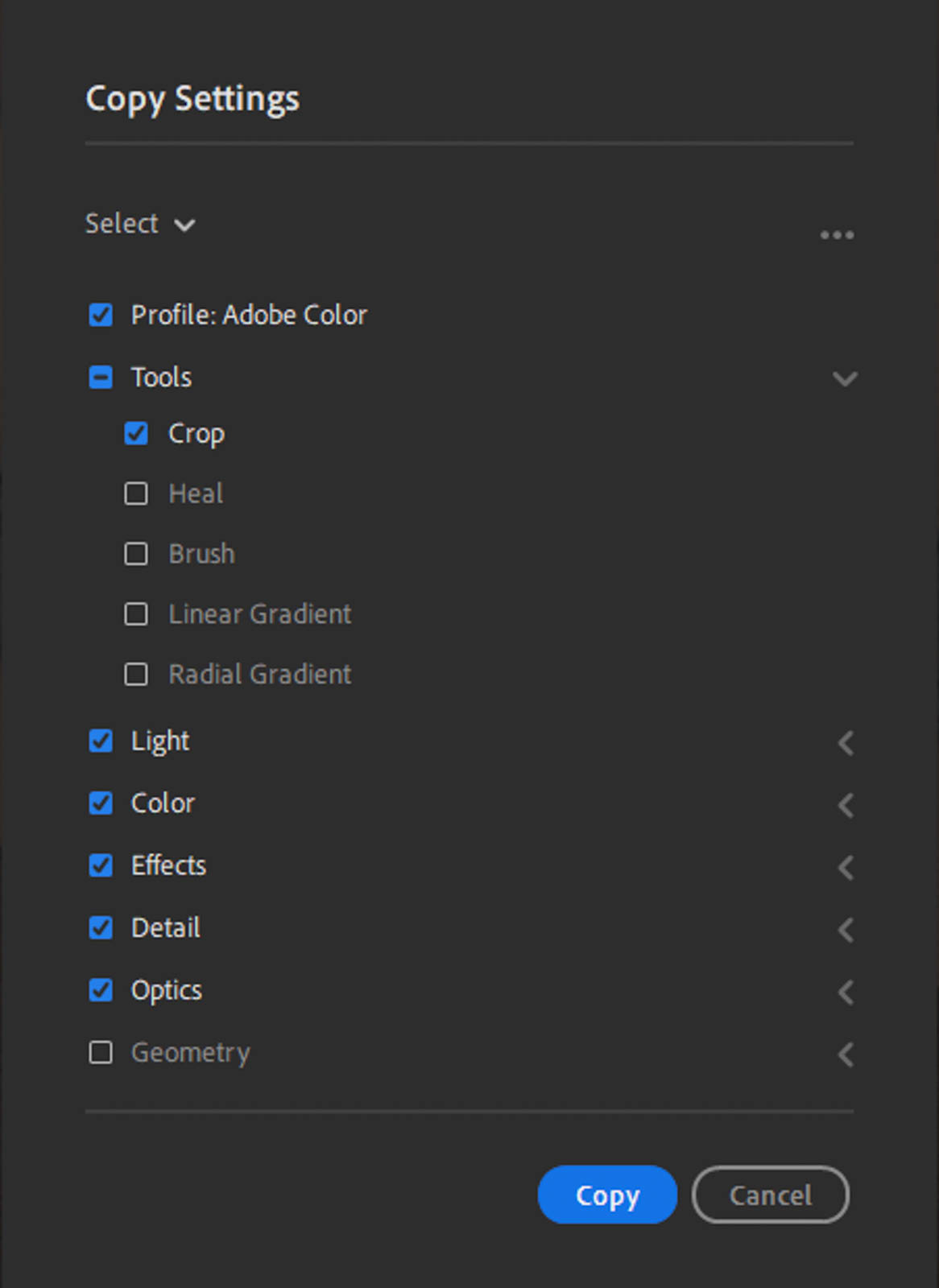Collapse the Tools section chevron
939x1288 pixels.
(x=845, y=378)
